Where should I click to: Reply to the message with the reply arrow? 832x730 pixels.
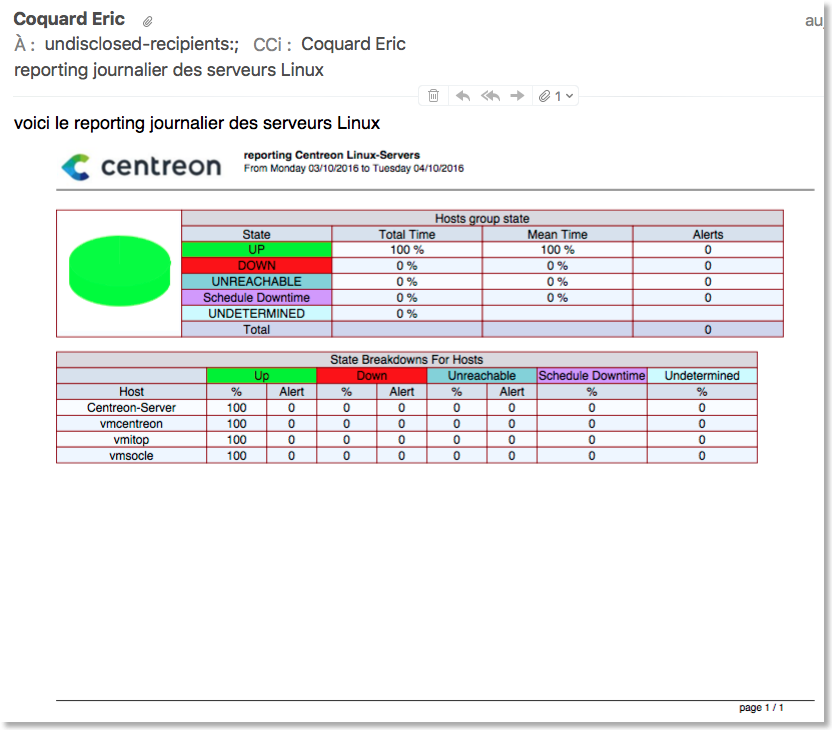pos(462,95)
